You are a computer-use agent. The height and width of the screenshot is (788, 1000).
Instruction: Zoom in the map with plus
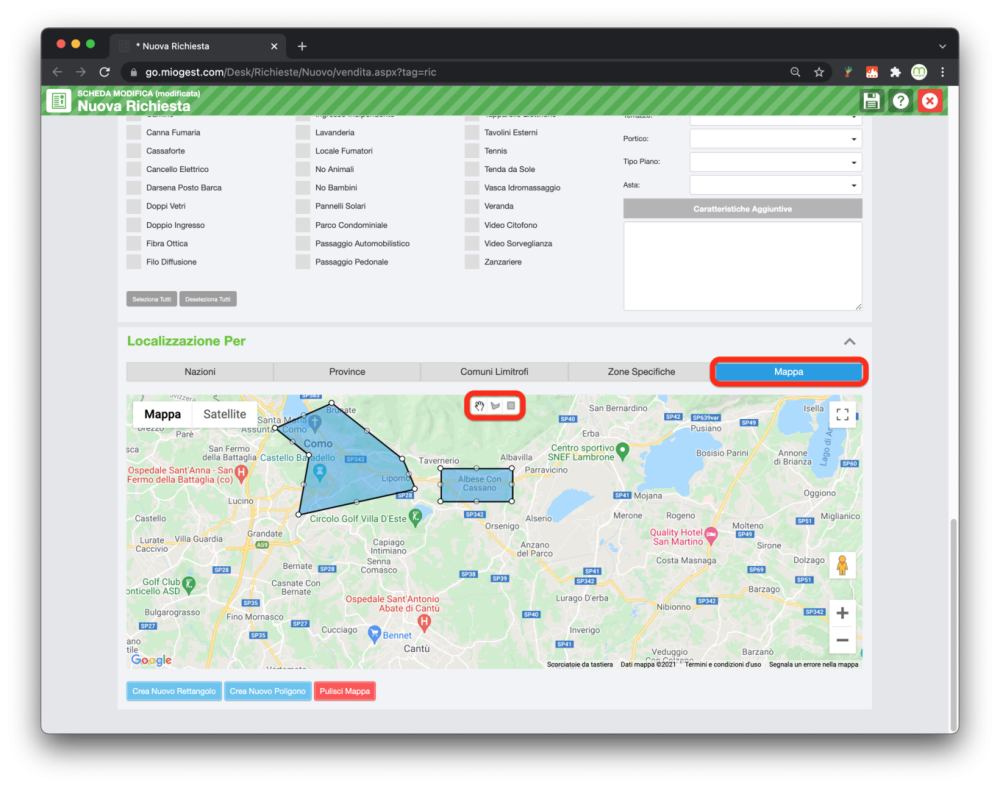click(x=842, y=613)
